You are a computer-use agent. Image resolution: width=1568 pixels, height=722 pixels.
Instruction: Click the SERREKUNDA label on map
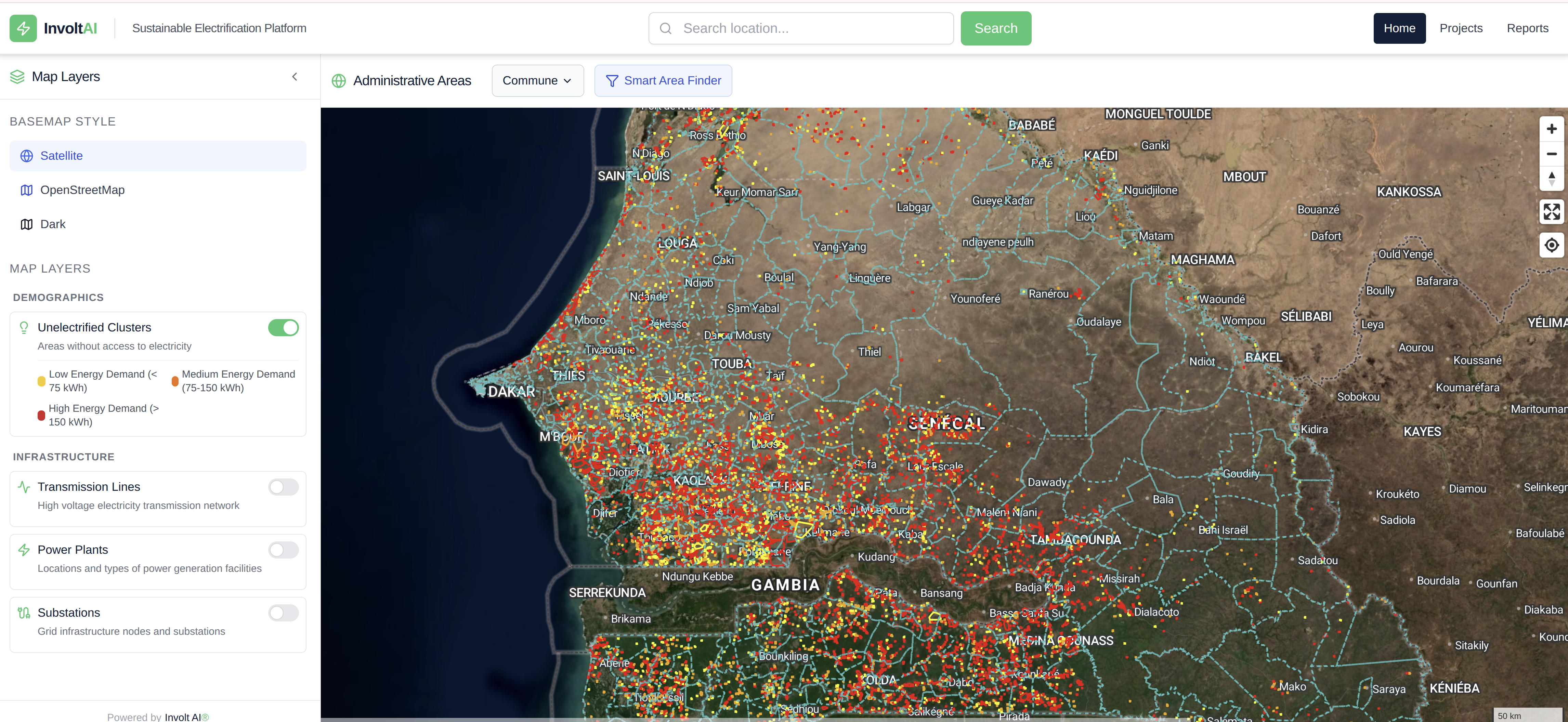pyautogui.click(x=607, y=593)
